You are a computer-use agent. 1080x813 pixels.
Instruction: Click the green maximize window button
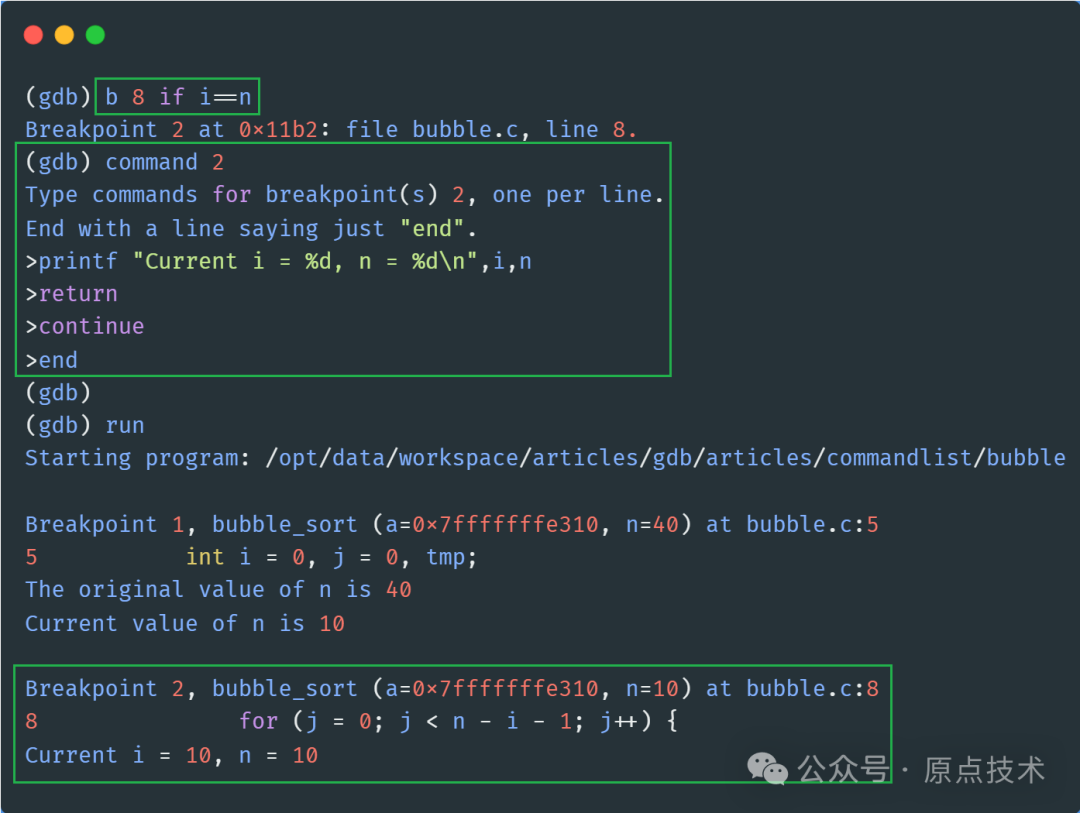[95, 34]
